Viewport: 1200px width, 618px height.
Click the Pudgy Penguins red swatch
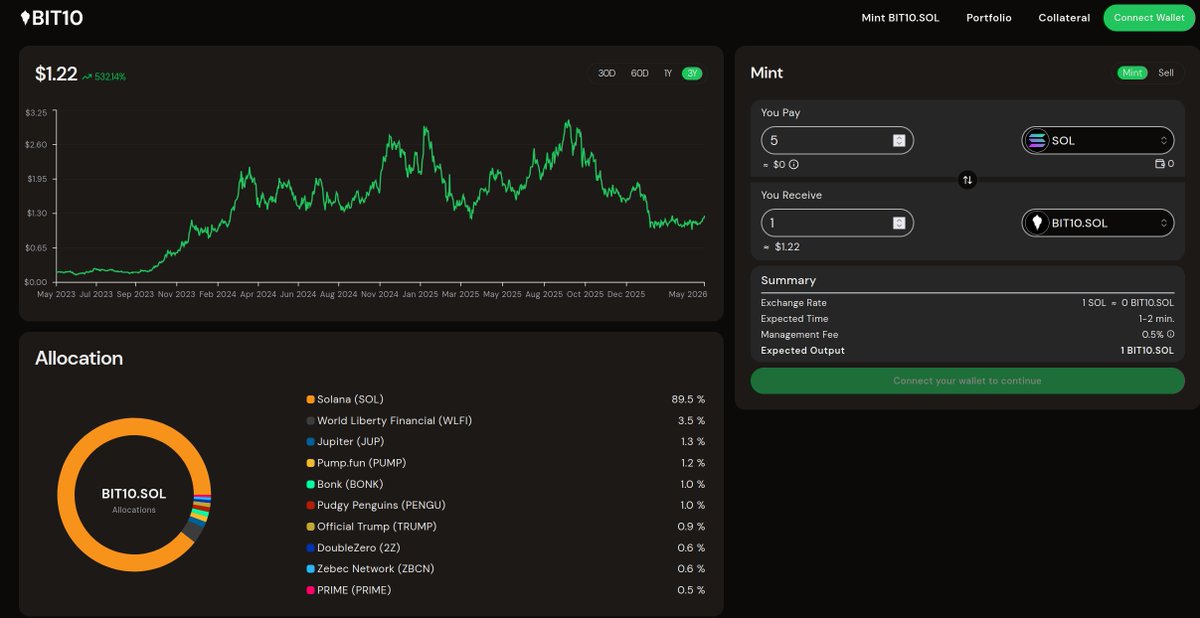[x=311, y=505]
